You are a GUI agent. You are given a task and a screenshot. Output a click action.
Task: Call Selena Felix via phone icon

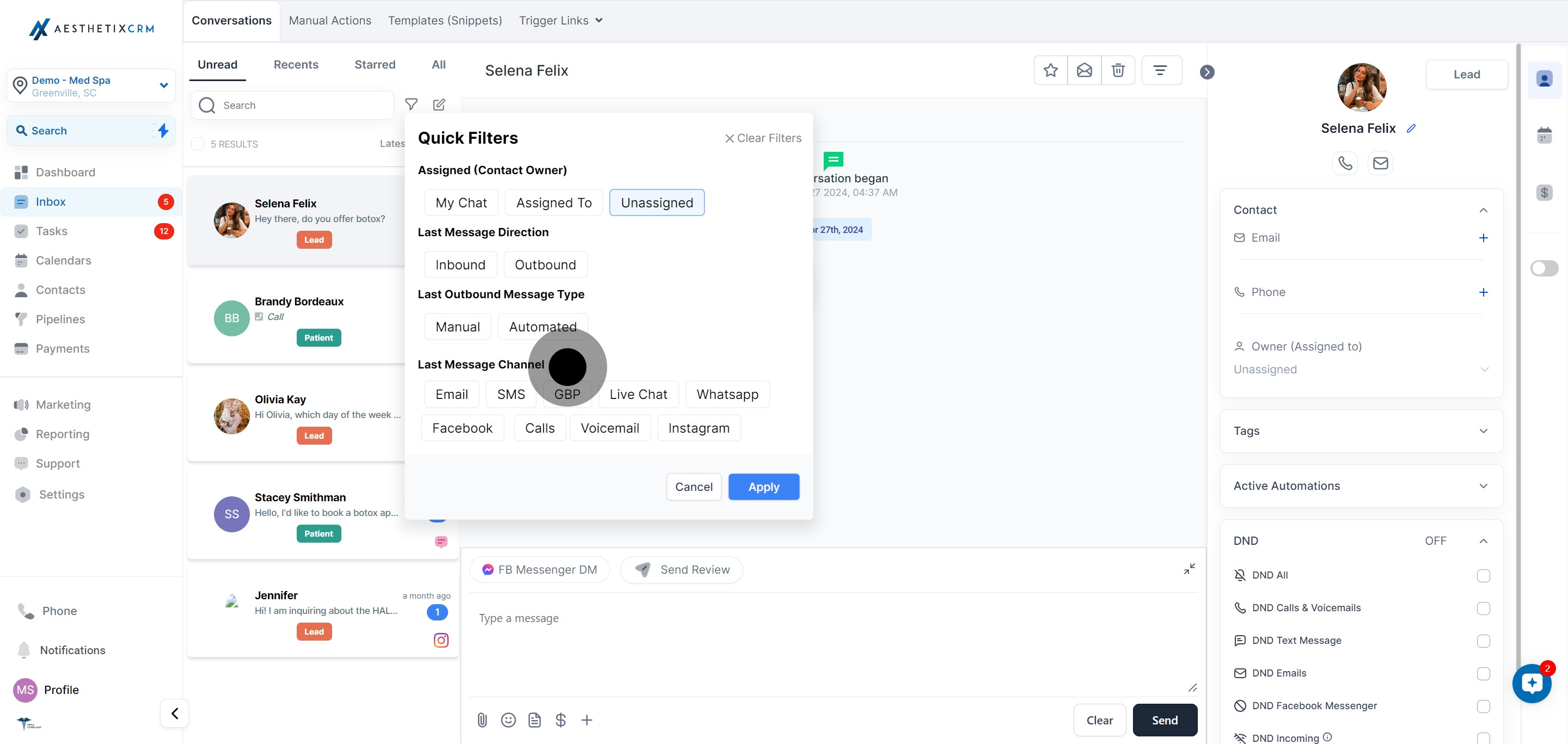coord(1345,163)
